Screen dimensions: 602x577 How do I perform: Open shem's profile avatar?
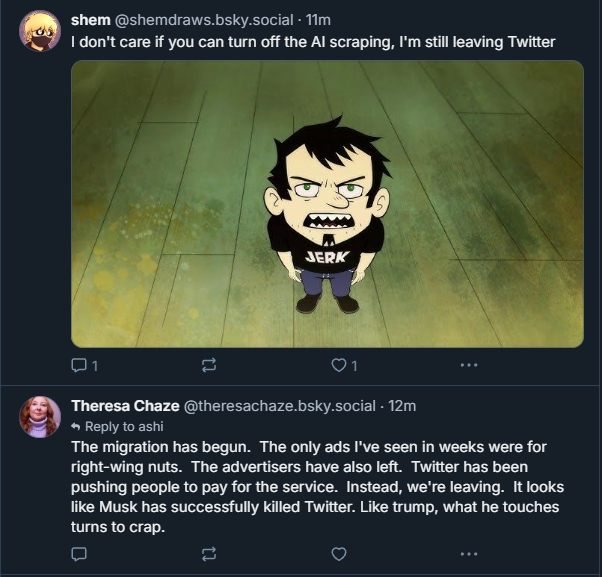40,31
